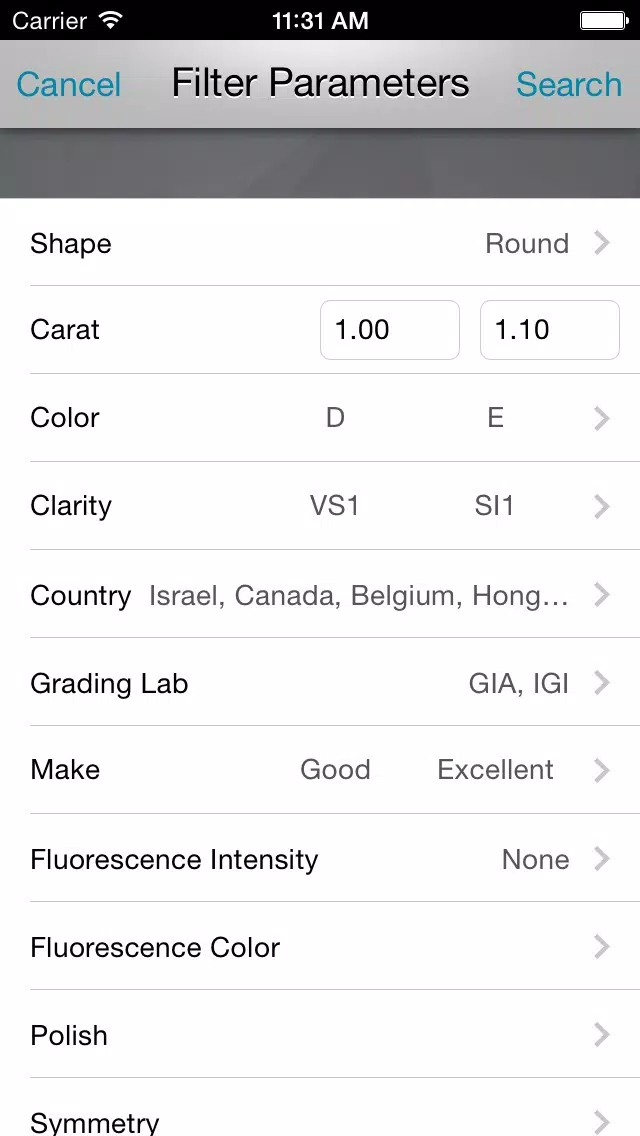
Task: Choose the Make range Good to Excellent
Action: tap(320, 769)
